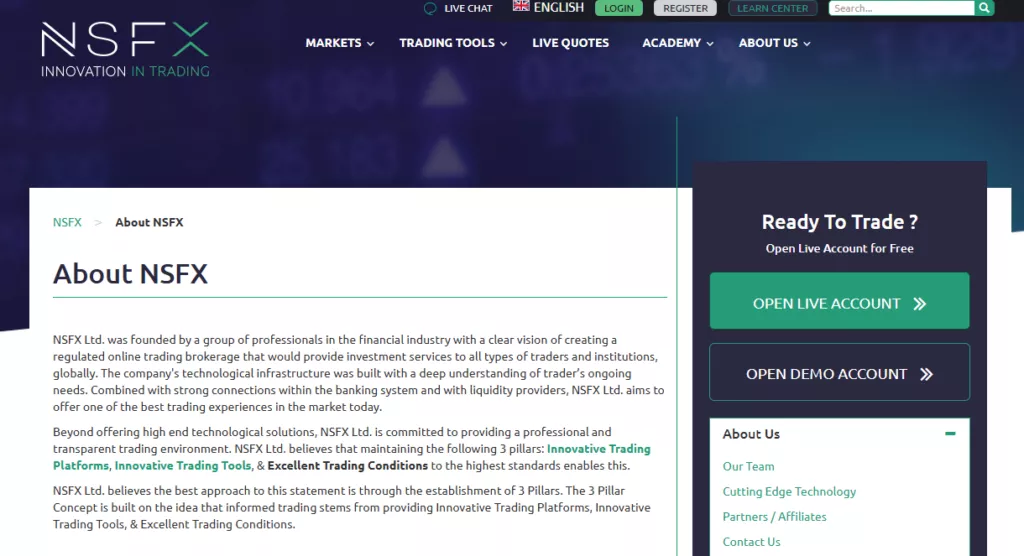The width and height of the screenshot is (1024, 556).
Task: Click double-arrow icon on Open Demo Account
Action: tap(926, 374)
